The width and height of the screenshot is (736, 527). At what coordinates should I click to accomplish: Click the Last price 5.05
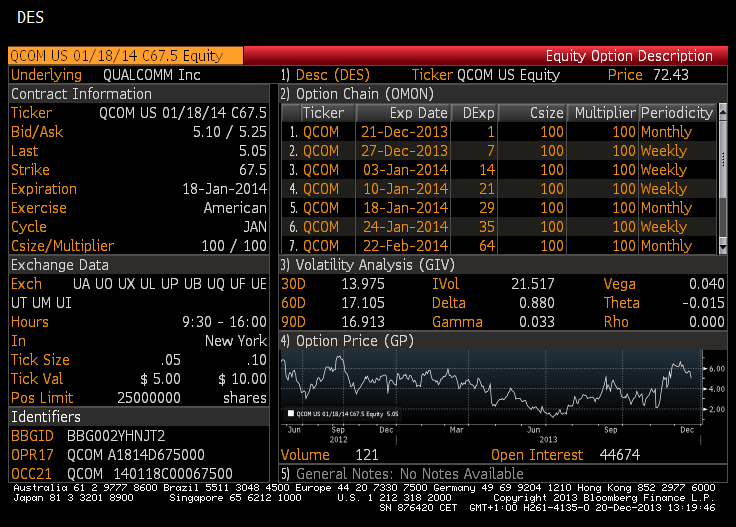(253, 151)
